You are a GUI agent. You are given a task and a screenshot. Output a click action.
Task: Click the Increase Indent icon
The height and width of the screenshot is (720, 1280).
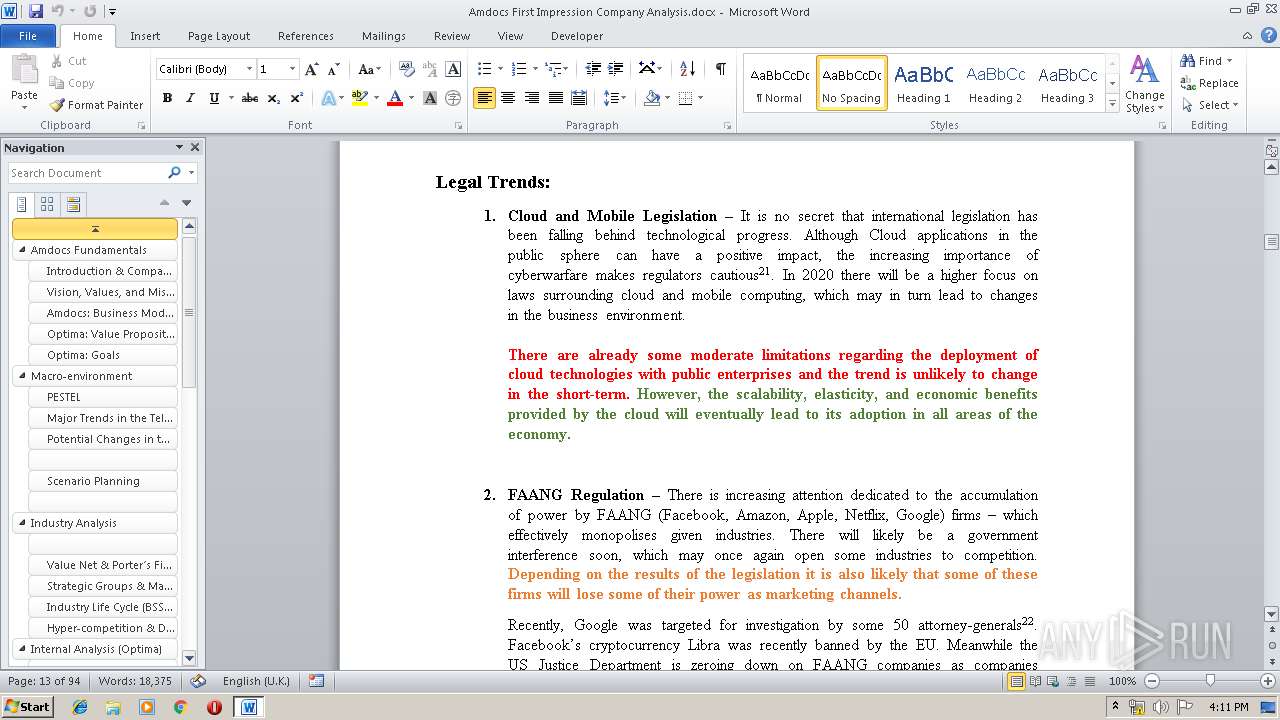tap(616, 69)
